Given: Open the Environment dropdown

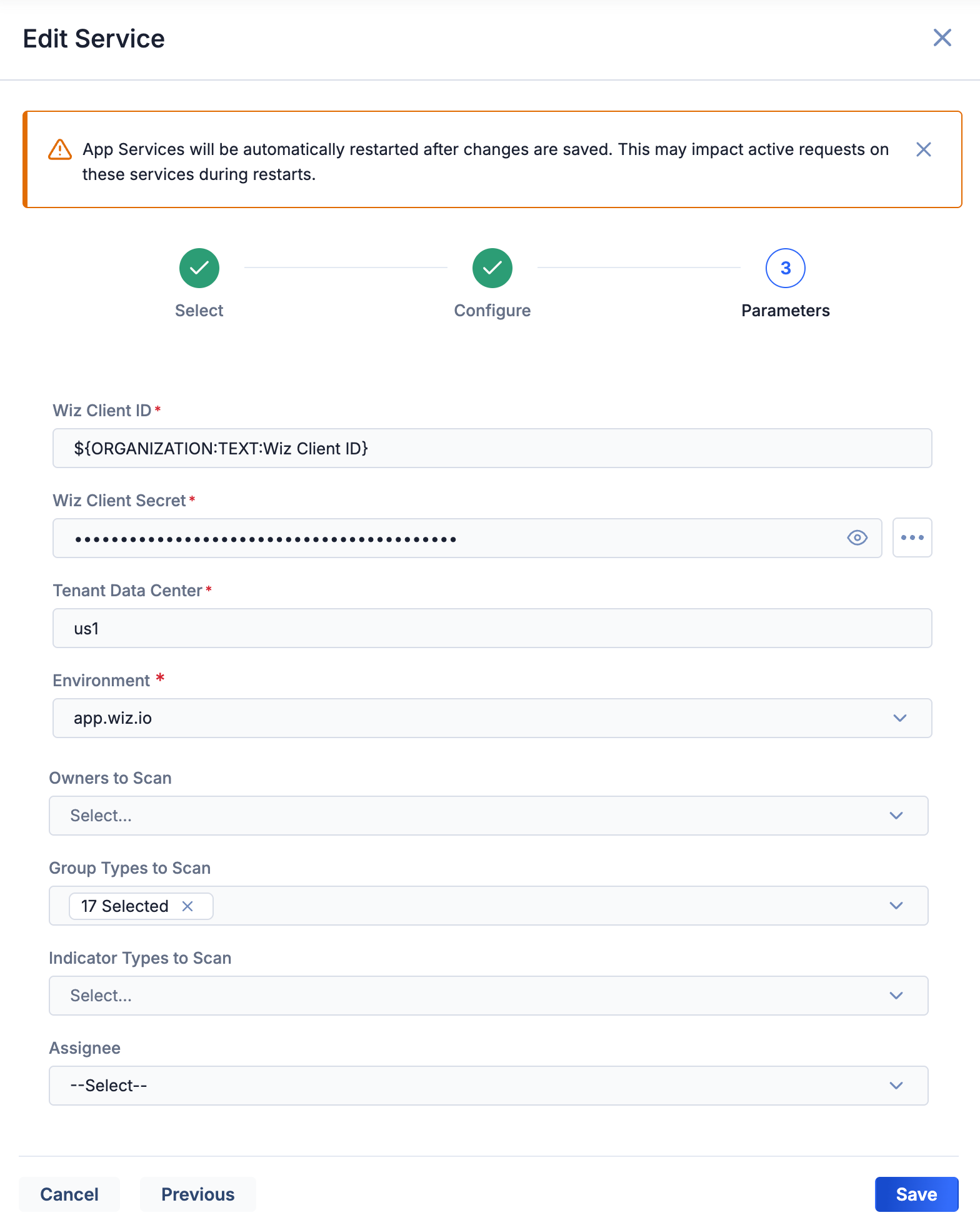Looking at the screenshot, I should tap(900, 718).
